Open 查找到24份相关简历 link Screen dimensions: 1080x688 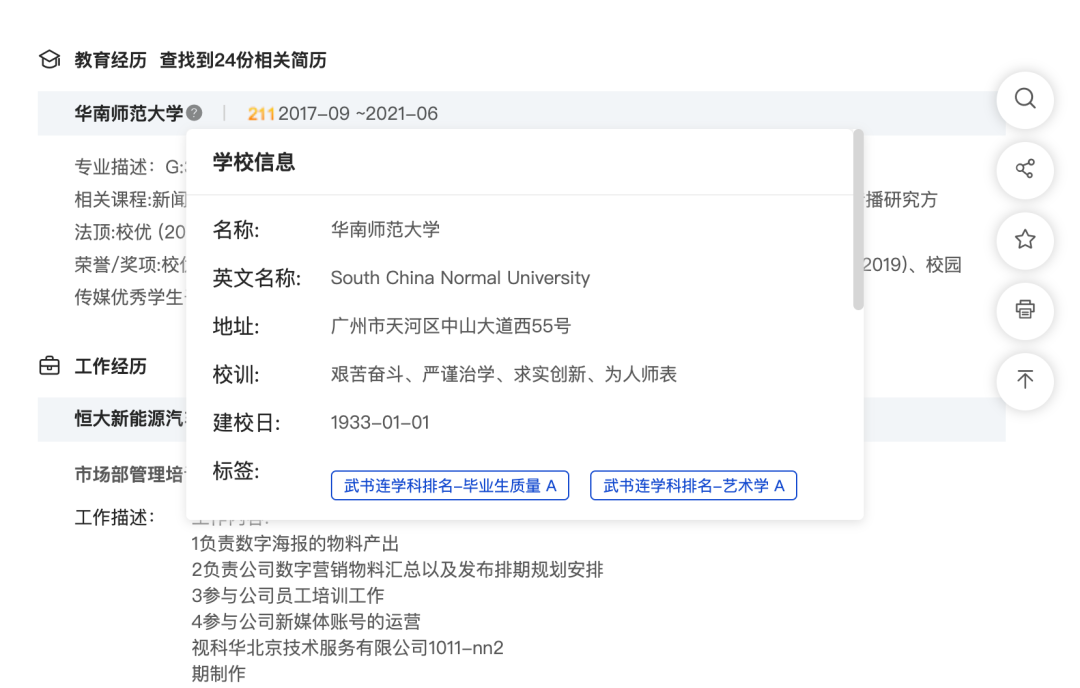pos(243,61)
